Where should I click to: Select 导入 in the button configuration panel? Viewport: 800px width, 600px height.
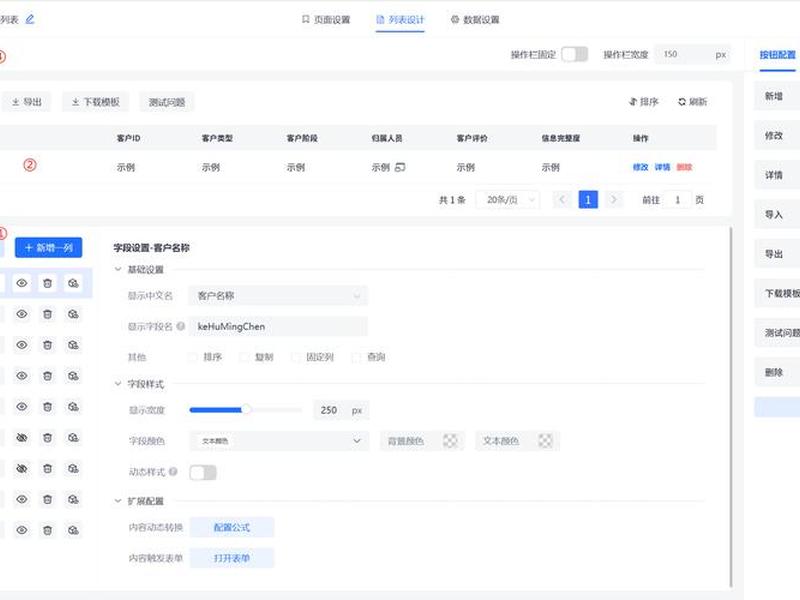(777, 214)
